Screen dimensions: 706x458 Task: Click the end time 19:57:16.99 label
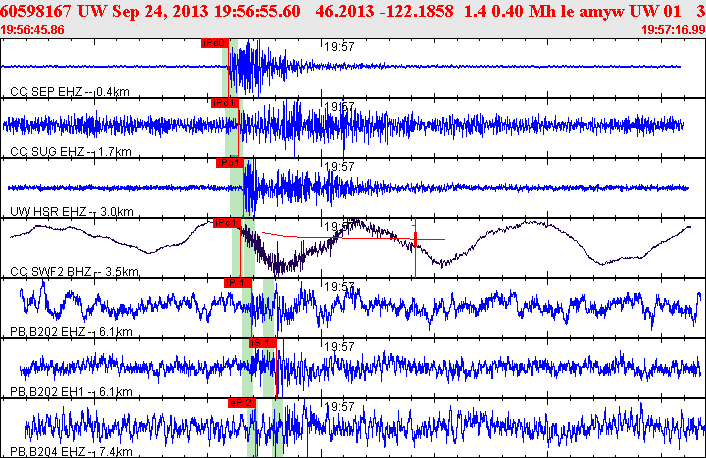point(671,30)
